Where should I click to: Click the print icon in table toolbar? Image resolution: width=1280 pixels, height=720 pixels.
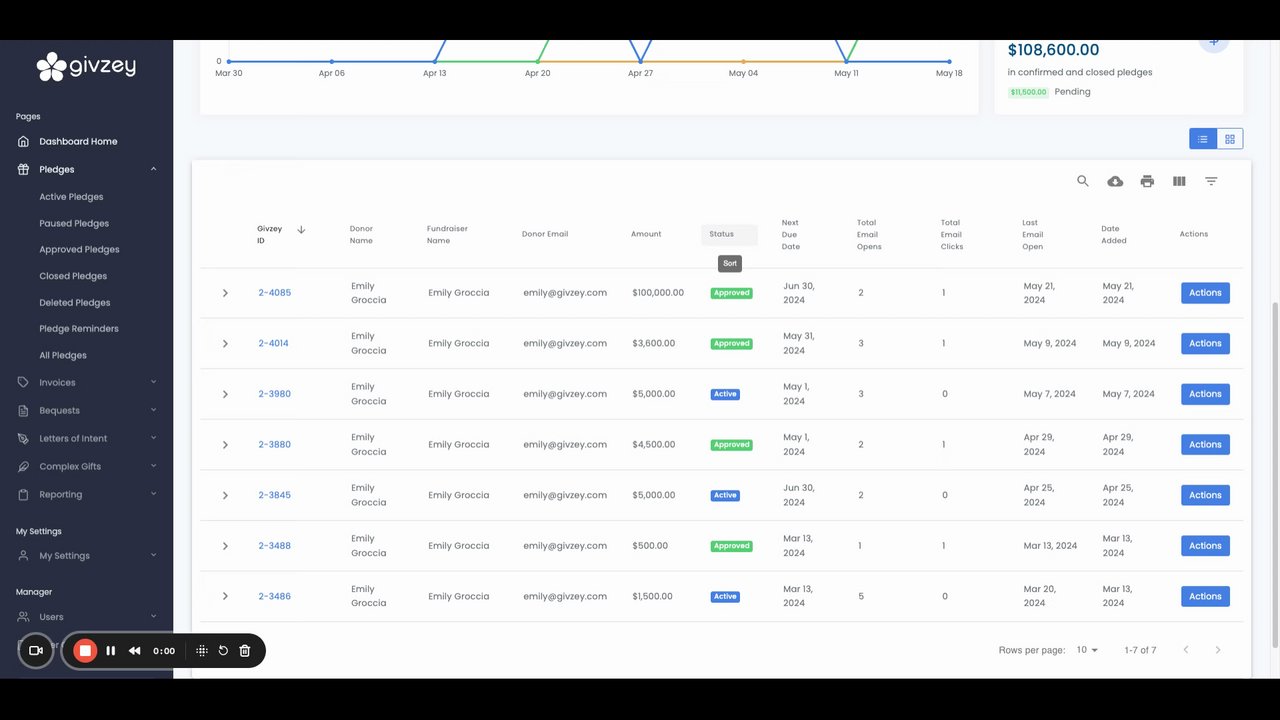[1147, 181]
